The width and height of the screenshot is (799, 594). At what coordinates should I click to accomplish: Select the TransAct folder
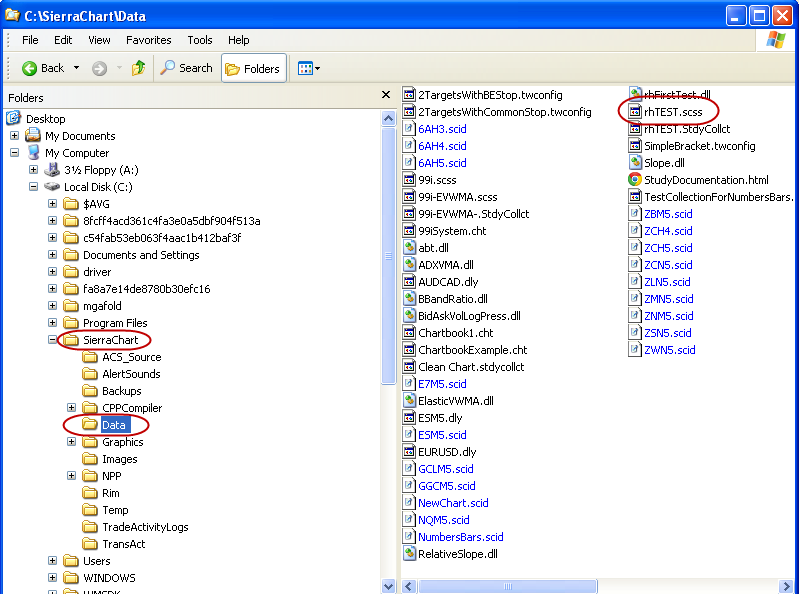123,544
